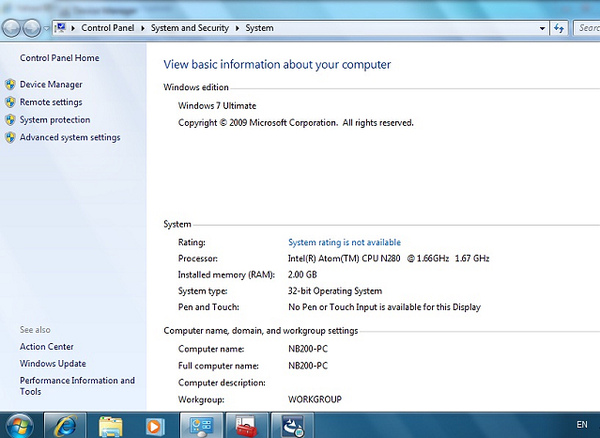Viewport: 600px width, 438px height.
Task: Open Device Manager link
Action: coord(51,85)
